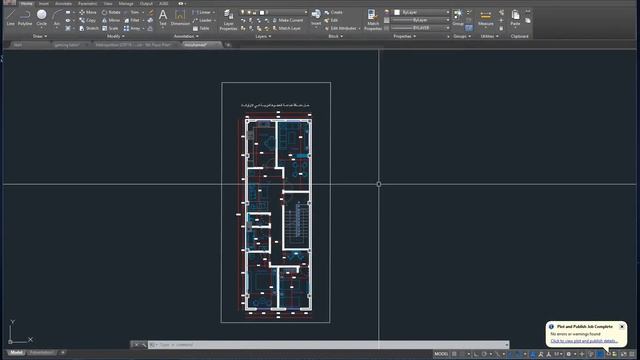Select the Arc tool

click(57, 18)
